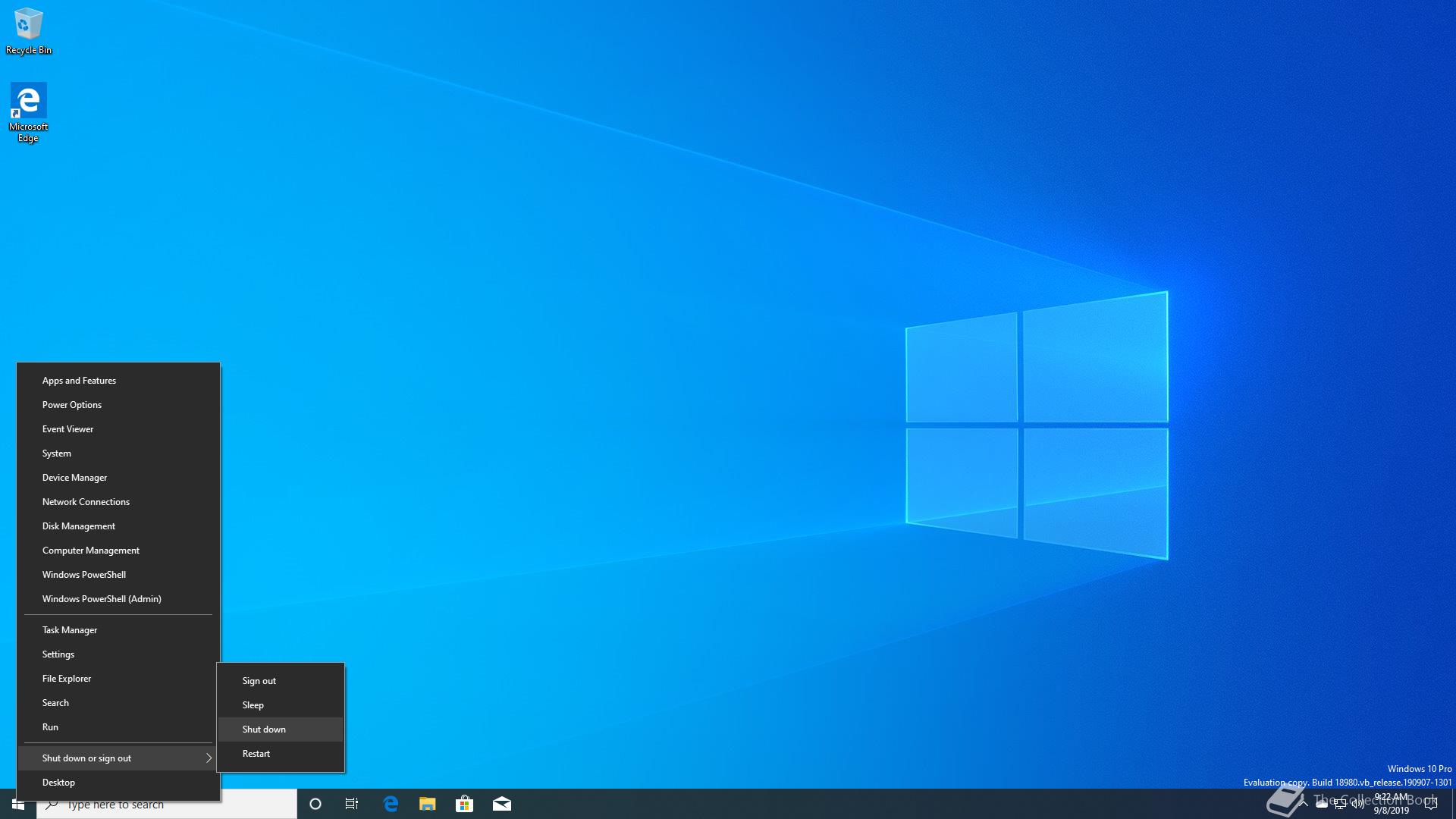Open Cortana circle icon in taskbar
Screen dimensions: 1456x819
pyautogui.click(x=315, y=804)
